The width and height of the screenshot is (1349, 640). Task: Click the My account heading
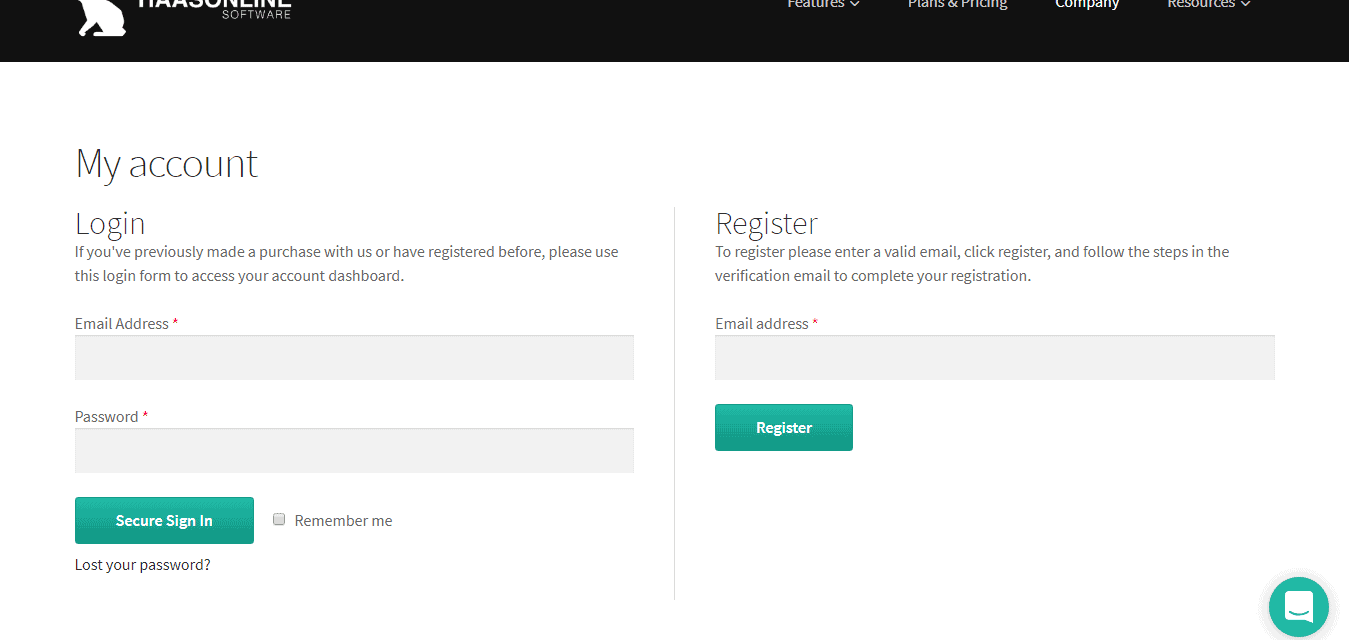(x=166, y=163)
